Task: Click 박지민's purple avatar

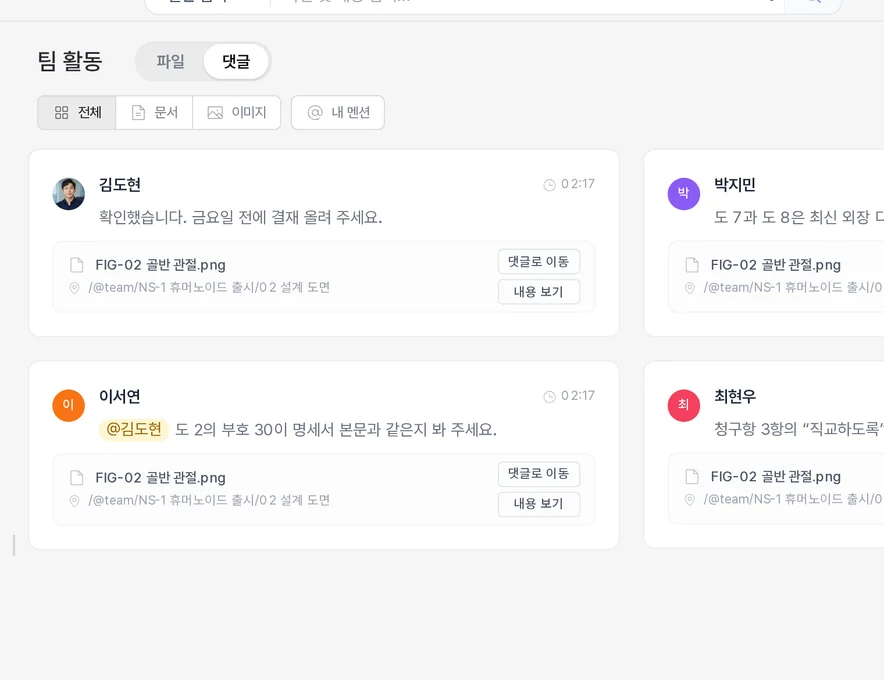Action: pos(683,193)
